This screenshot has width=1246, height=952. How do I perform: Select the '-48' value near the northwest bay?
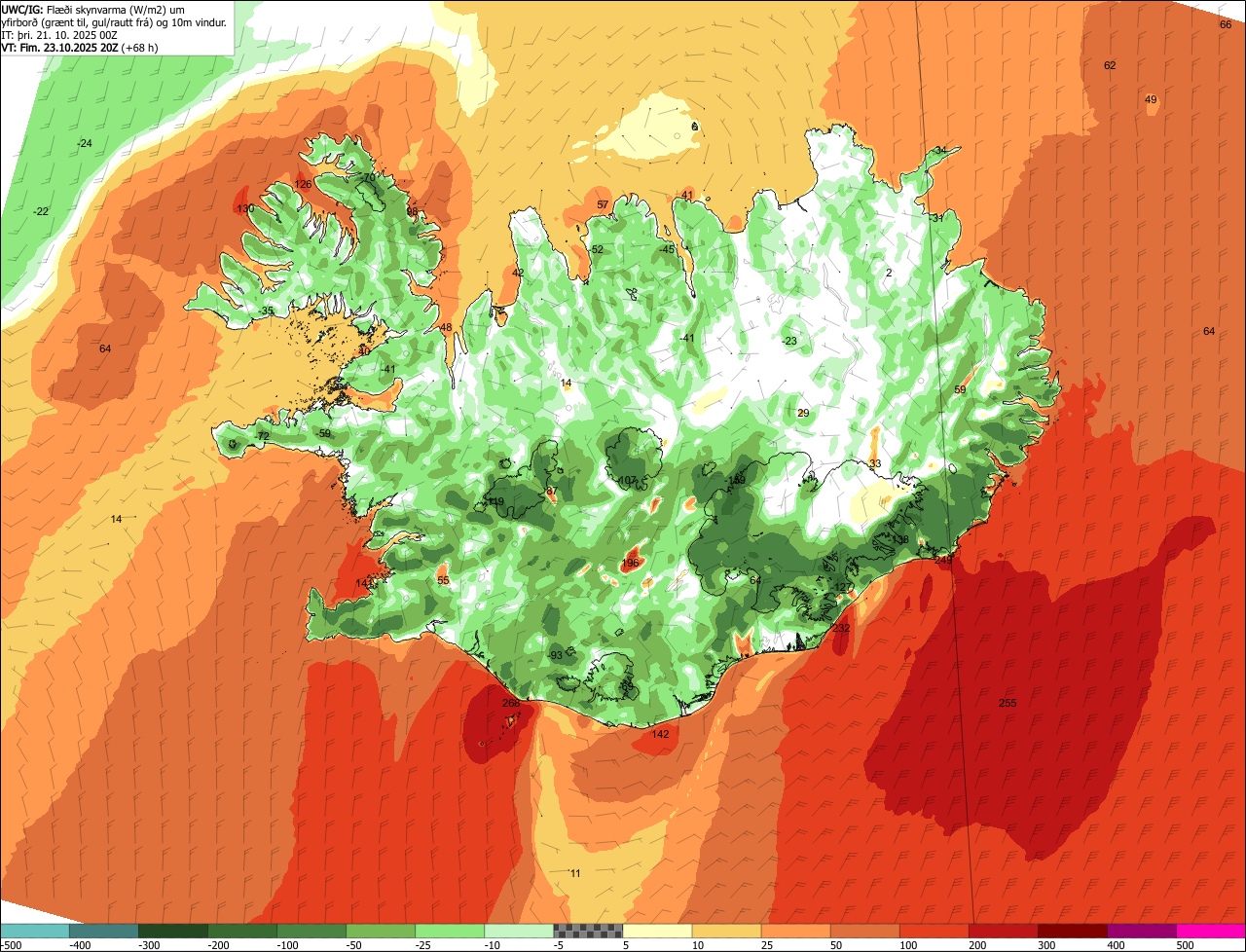coord(444,327)
